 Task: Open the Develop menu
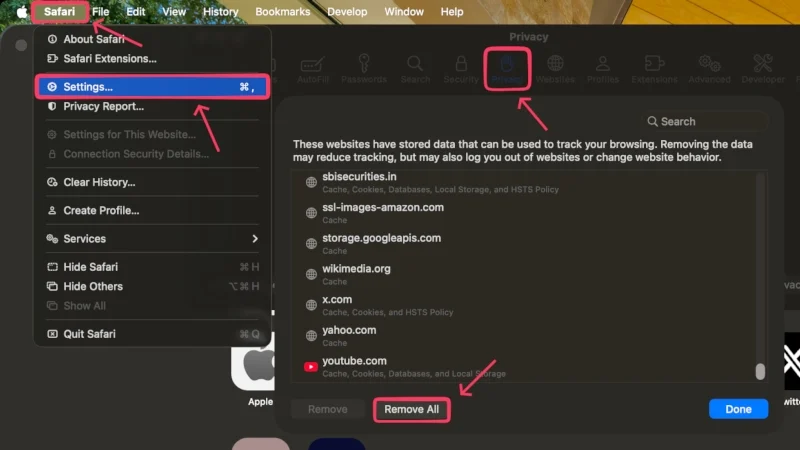347,12
